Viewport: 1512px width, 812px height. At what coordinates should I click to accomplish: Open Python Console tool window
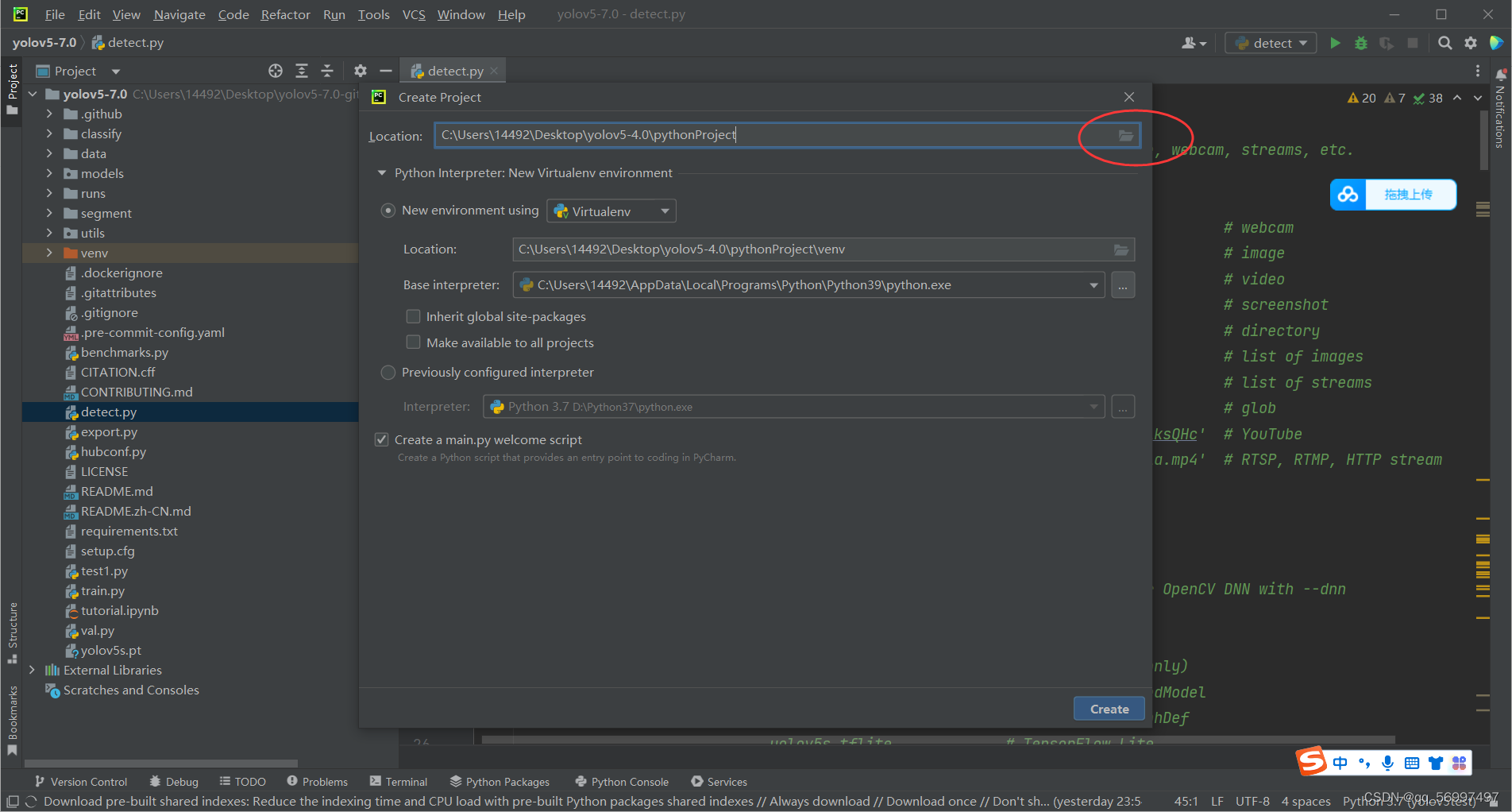pyautogui.click(x=623, y=782)
